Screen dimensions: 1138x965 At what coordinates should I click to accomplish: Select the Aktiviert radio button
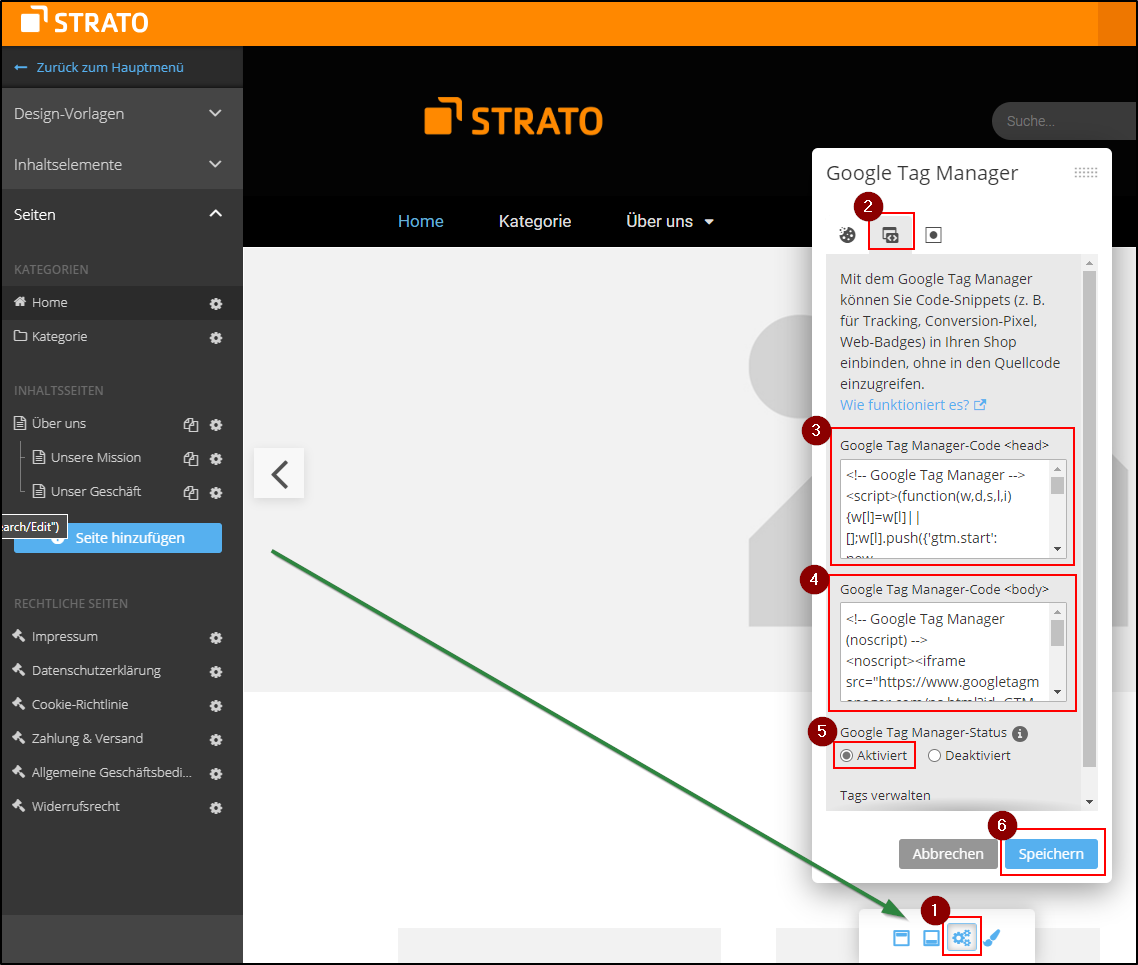pos(847,756)
